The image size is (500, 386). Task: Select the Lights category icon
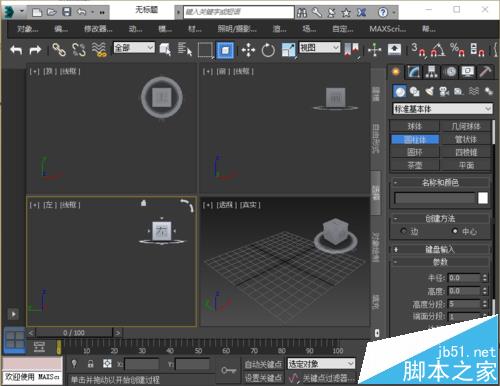tap(429, 91)
